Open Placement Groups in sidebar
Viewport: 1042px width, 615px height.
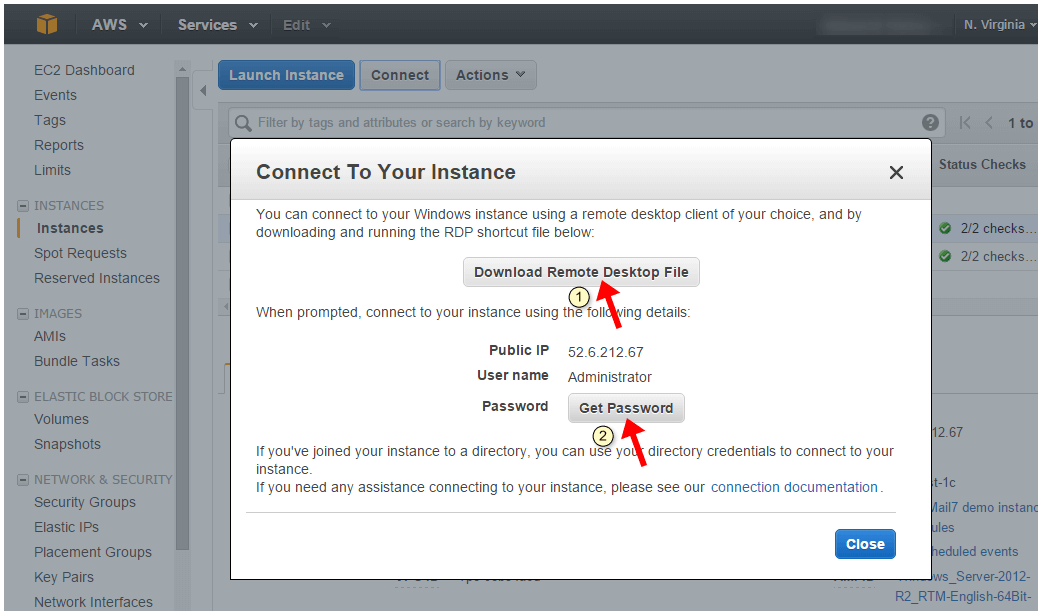(92, 553)
